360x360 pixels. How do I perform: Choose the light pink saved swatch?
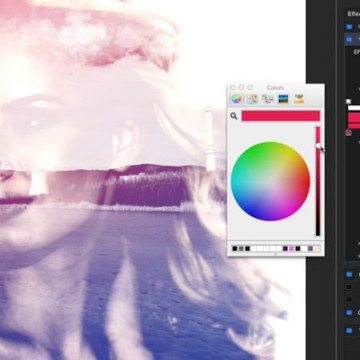click(x=291, y=249)
